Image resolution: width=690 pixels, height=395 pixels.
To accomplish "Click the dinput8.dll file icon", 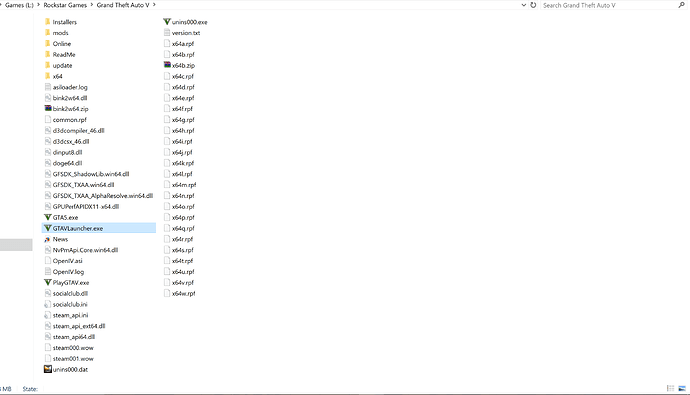I will tap(48, 152).
